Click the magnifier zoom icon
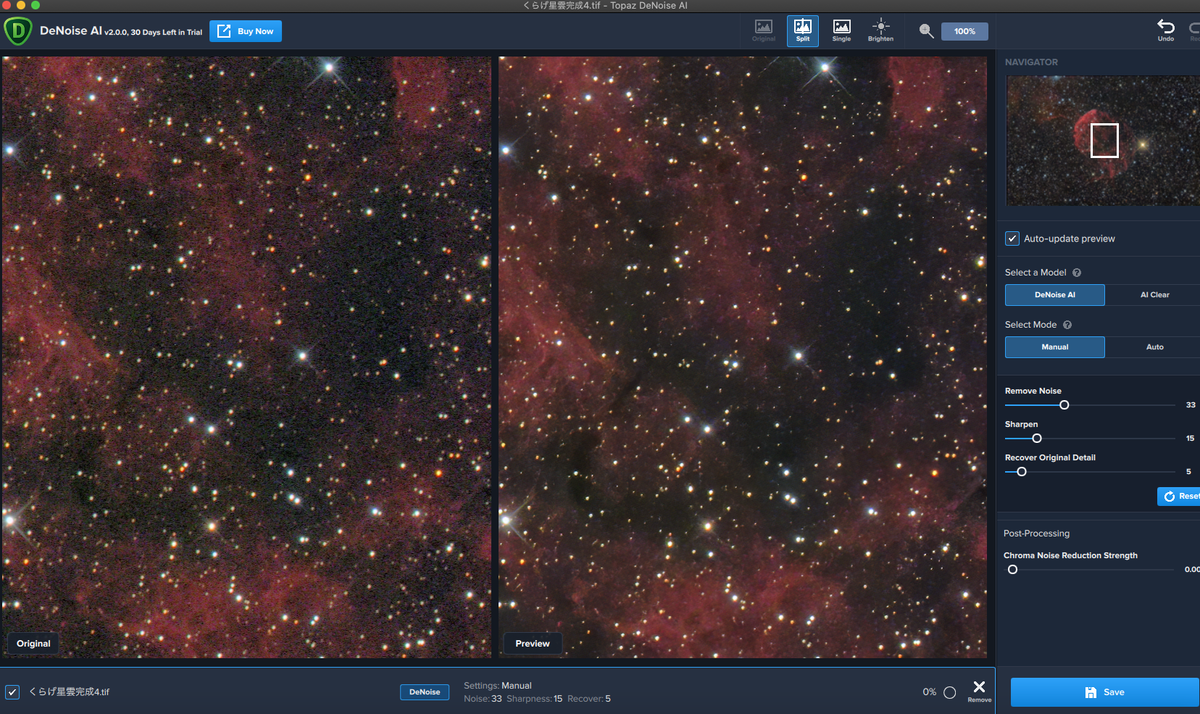The height and width of the screenshot is (714, 1200). coord(927,31)
